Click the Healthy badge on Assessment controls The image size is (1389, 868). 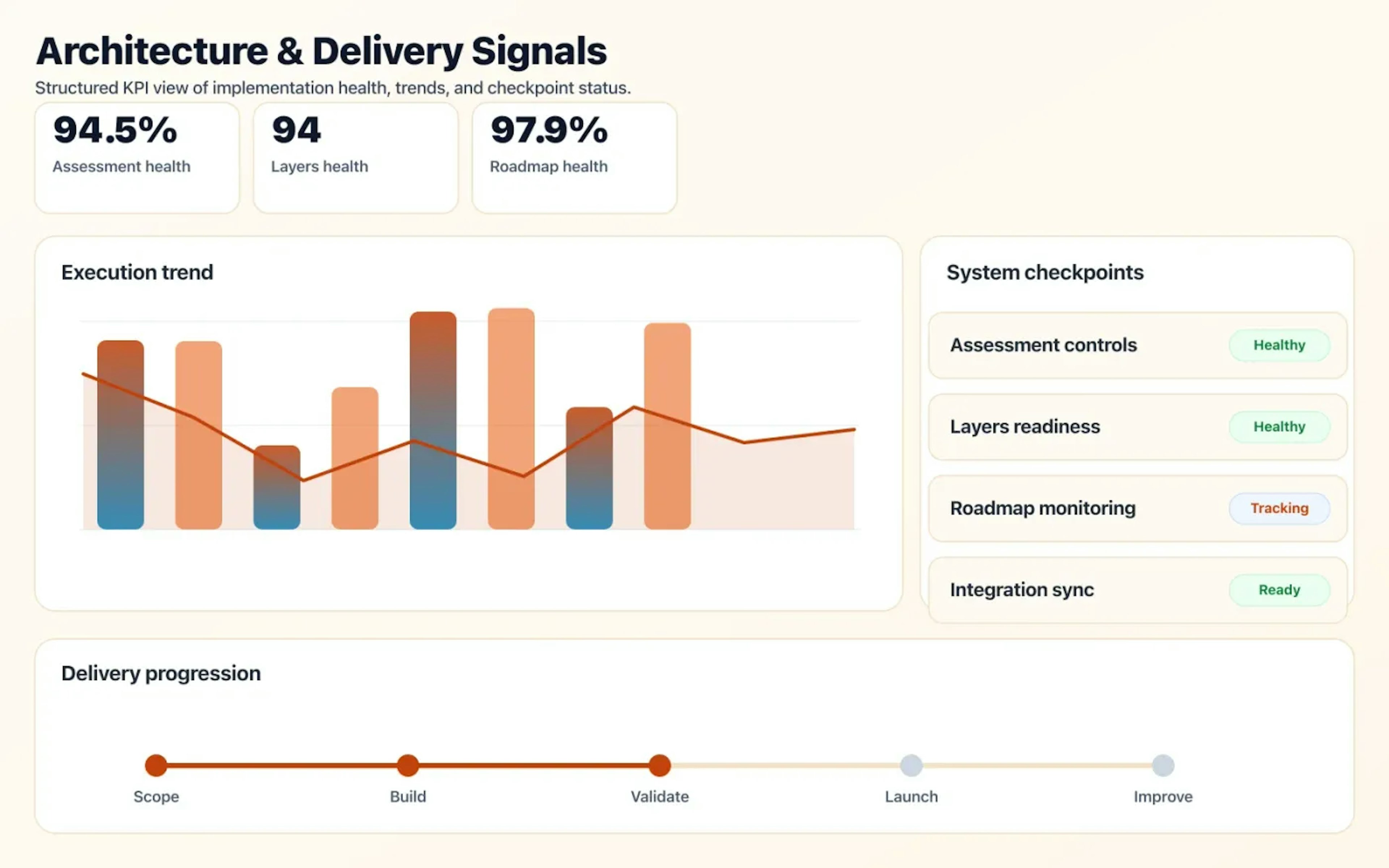[x=1279, y=345]
